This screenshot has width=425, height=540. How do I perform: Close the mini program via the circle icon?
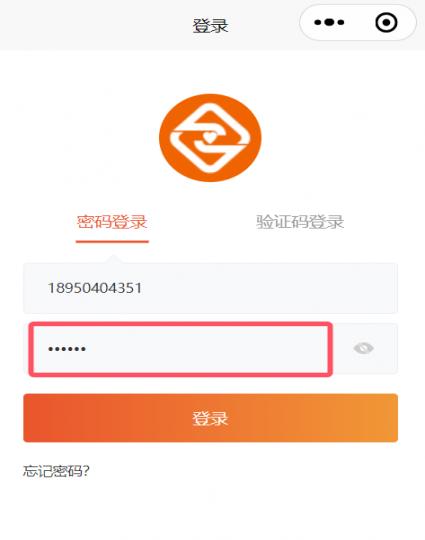pyautogui.click(x=386, y=22)
